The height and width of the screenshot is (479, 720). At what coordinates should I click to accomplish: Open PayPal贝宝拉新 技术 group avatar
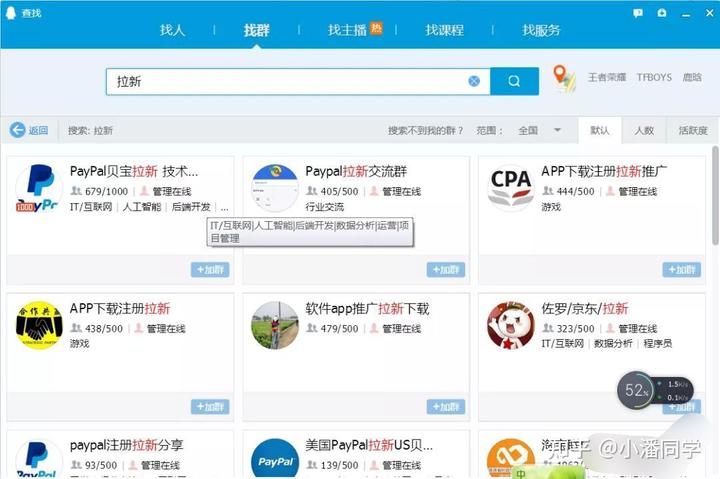[x=39, y=188]
